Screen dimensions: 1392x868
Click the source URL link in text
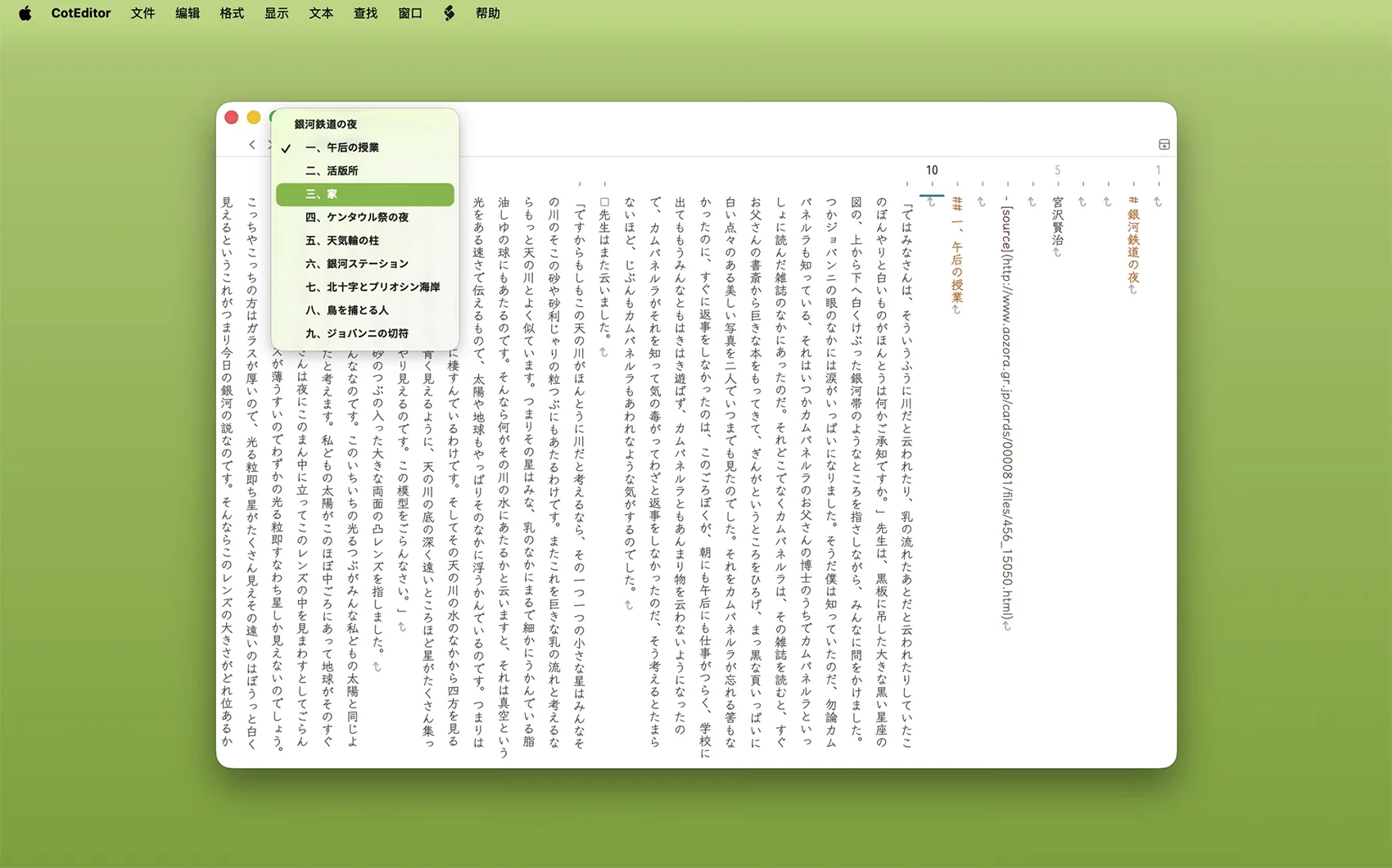1006,409
